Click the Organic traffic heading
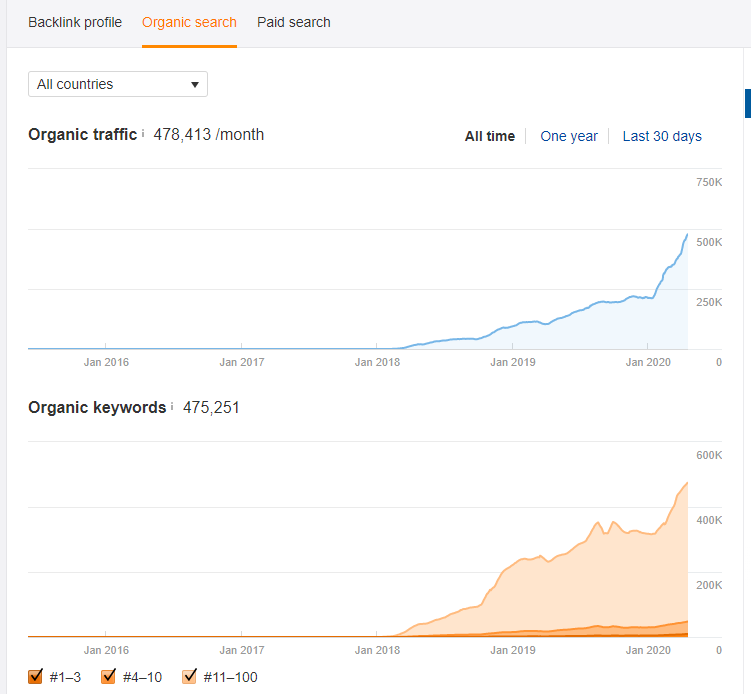Screen dimensions: 751x694 tap(82, 134)
